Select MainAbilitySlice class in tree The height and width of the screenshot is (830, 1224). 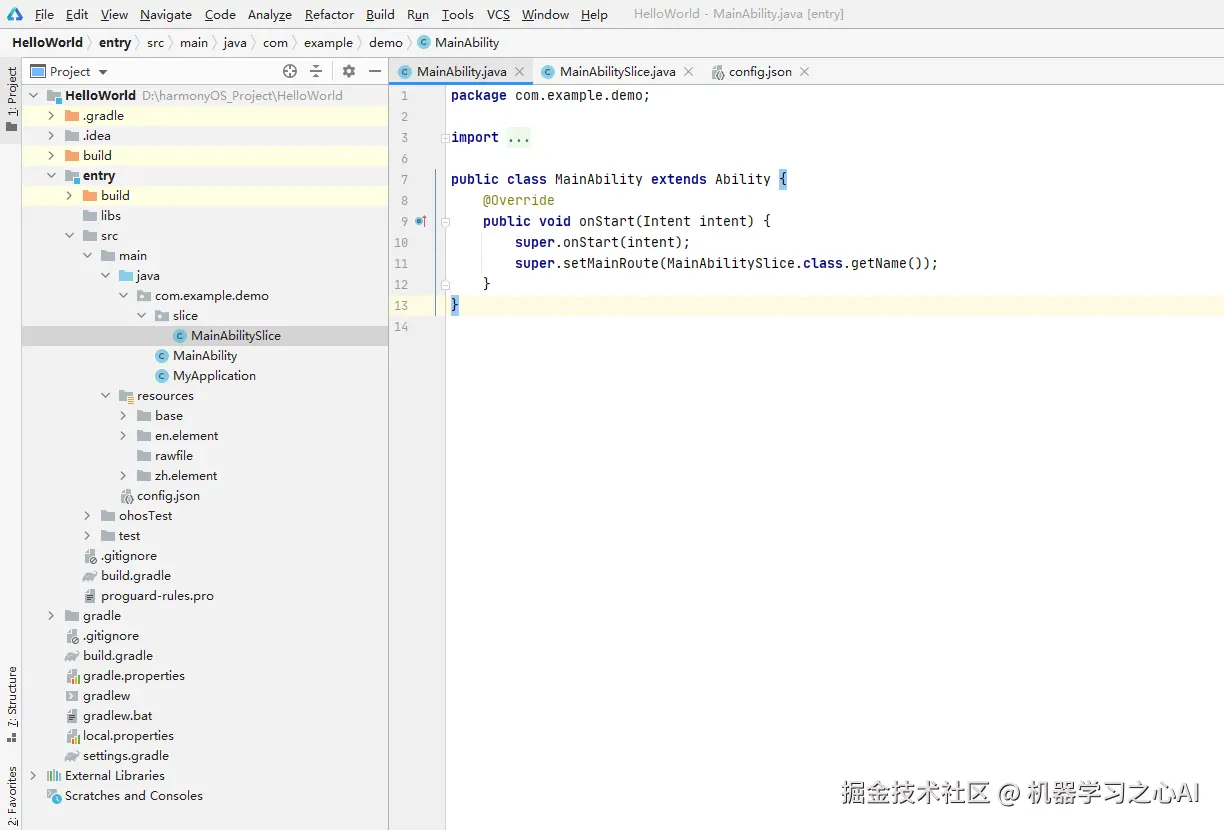pos(235,336)
